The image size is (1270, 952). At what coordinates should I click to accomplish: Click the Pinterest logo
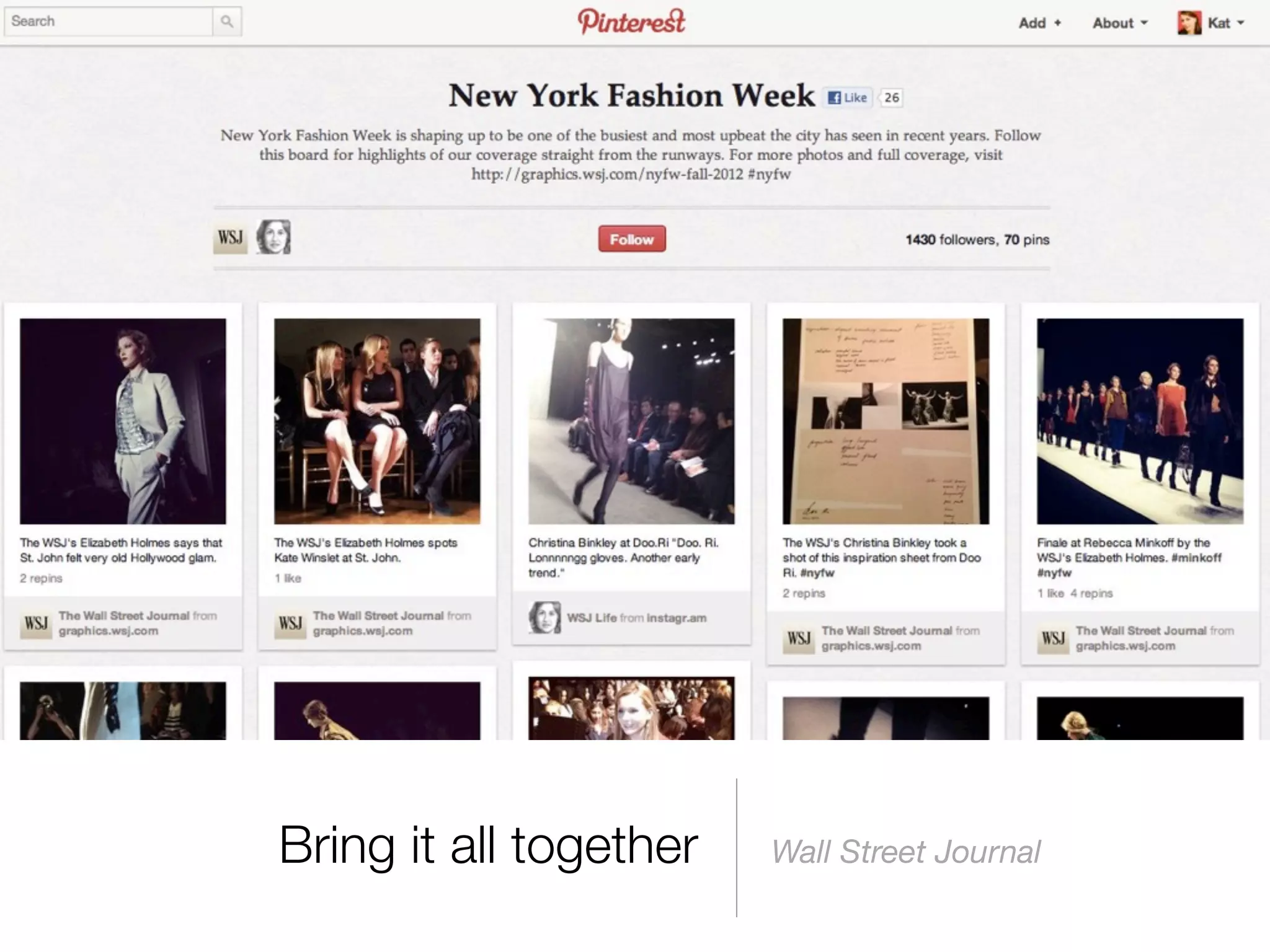[631, 22]
